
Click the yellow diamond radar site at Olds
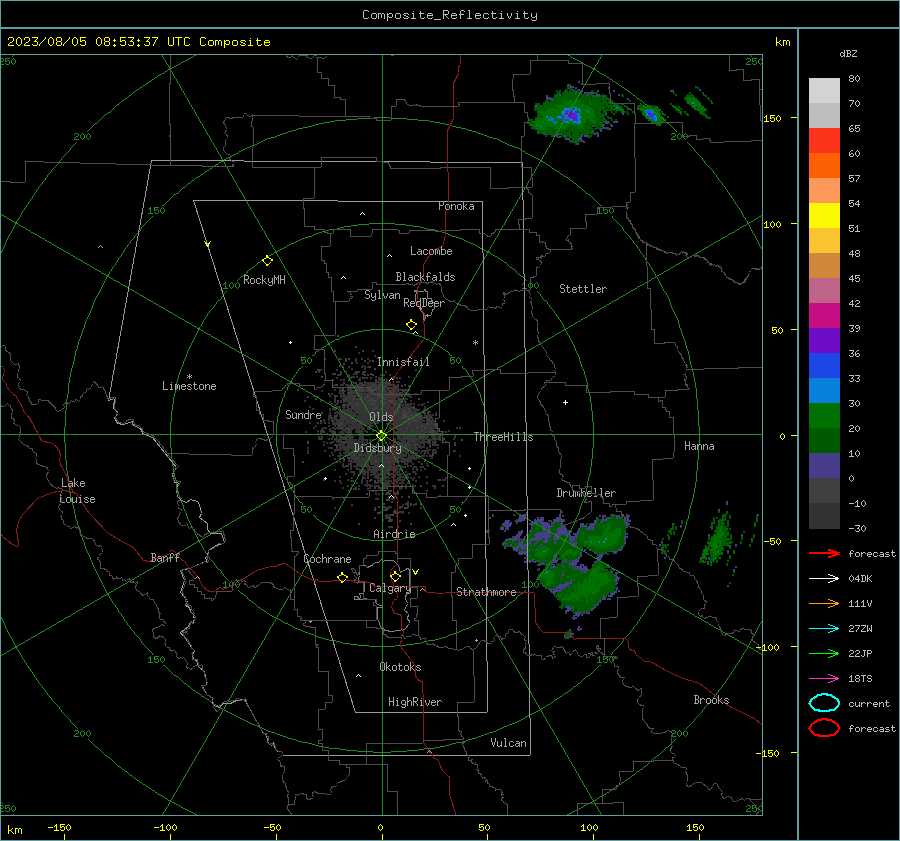pos(381,436)
